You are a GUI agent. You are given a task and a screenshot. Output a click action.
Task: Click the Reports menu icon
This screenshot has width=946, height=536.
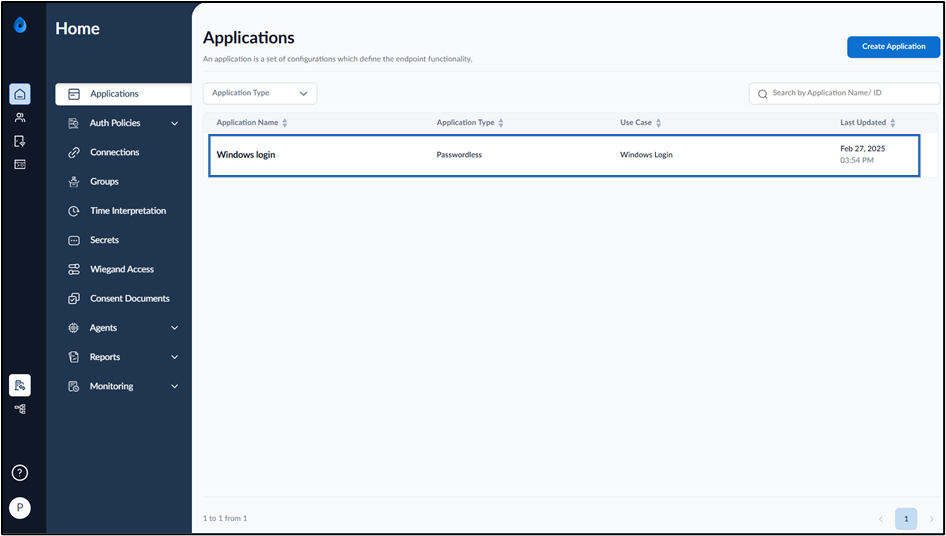pyautogui.click(x=74, y=357)
